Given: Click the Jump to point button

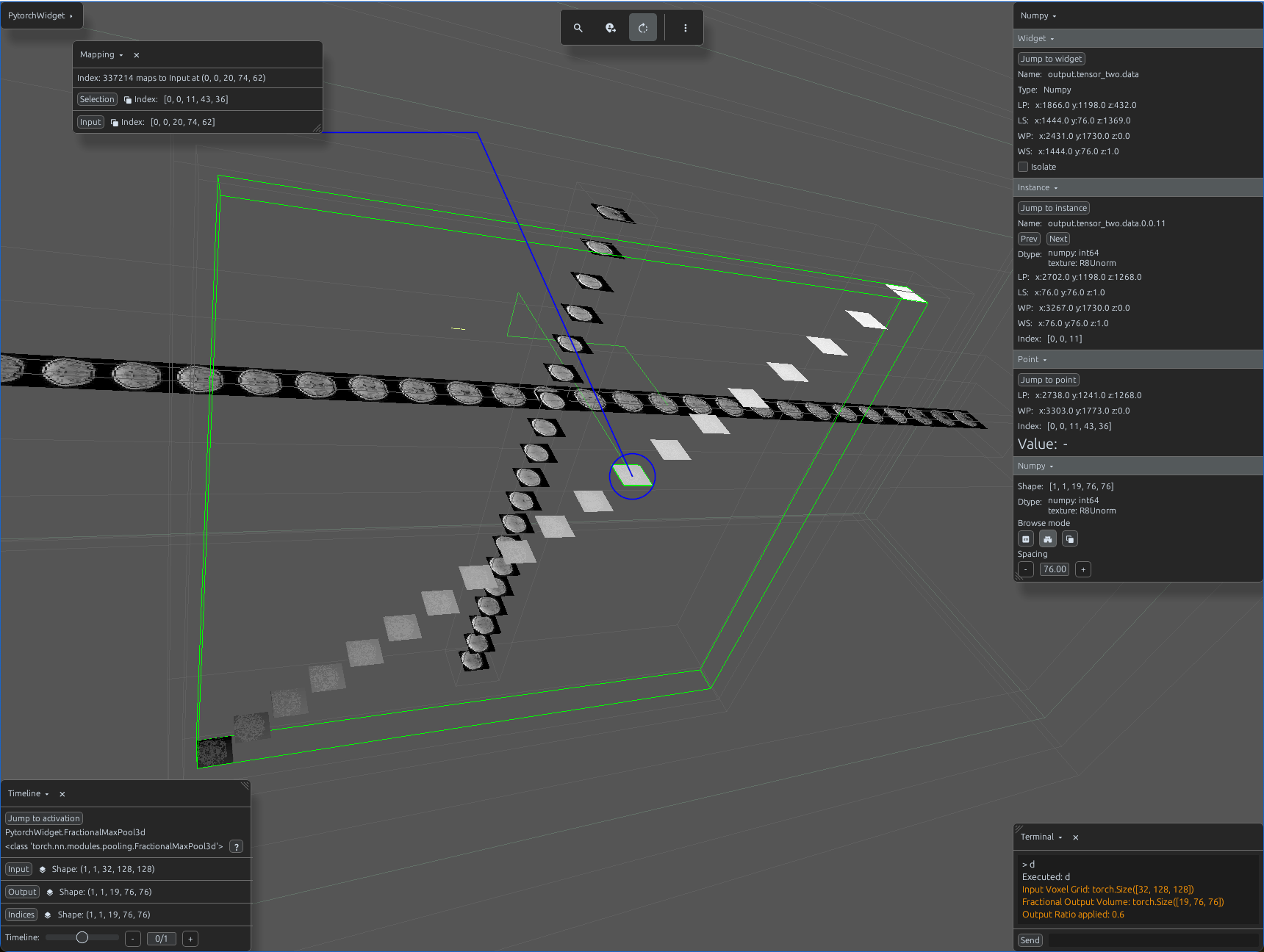Looking at the screenshot, I should (x=1049, y=380).
